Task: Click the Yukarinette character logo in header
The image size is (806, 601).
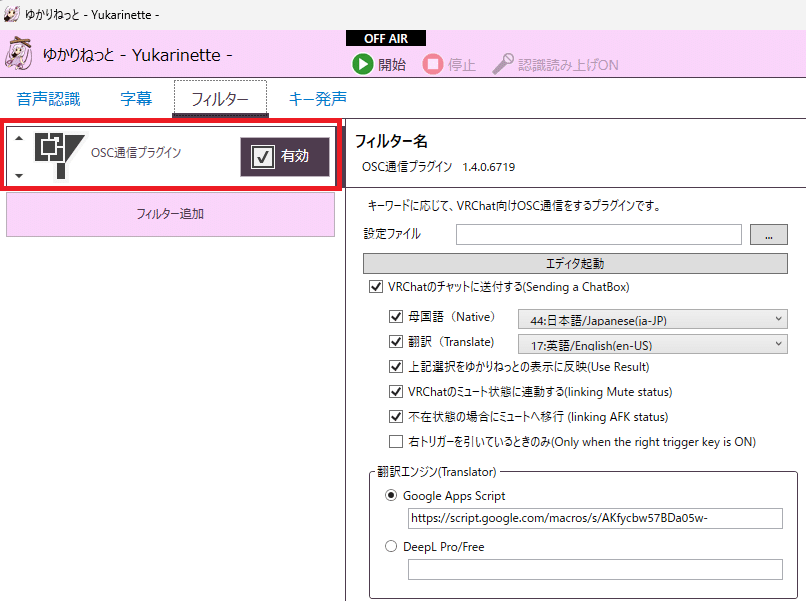Action: pos(19,53)
